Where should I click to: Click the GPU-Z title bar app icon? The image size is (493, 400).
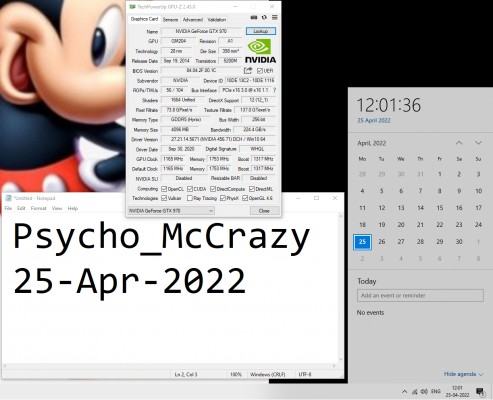[132, 7]
